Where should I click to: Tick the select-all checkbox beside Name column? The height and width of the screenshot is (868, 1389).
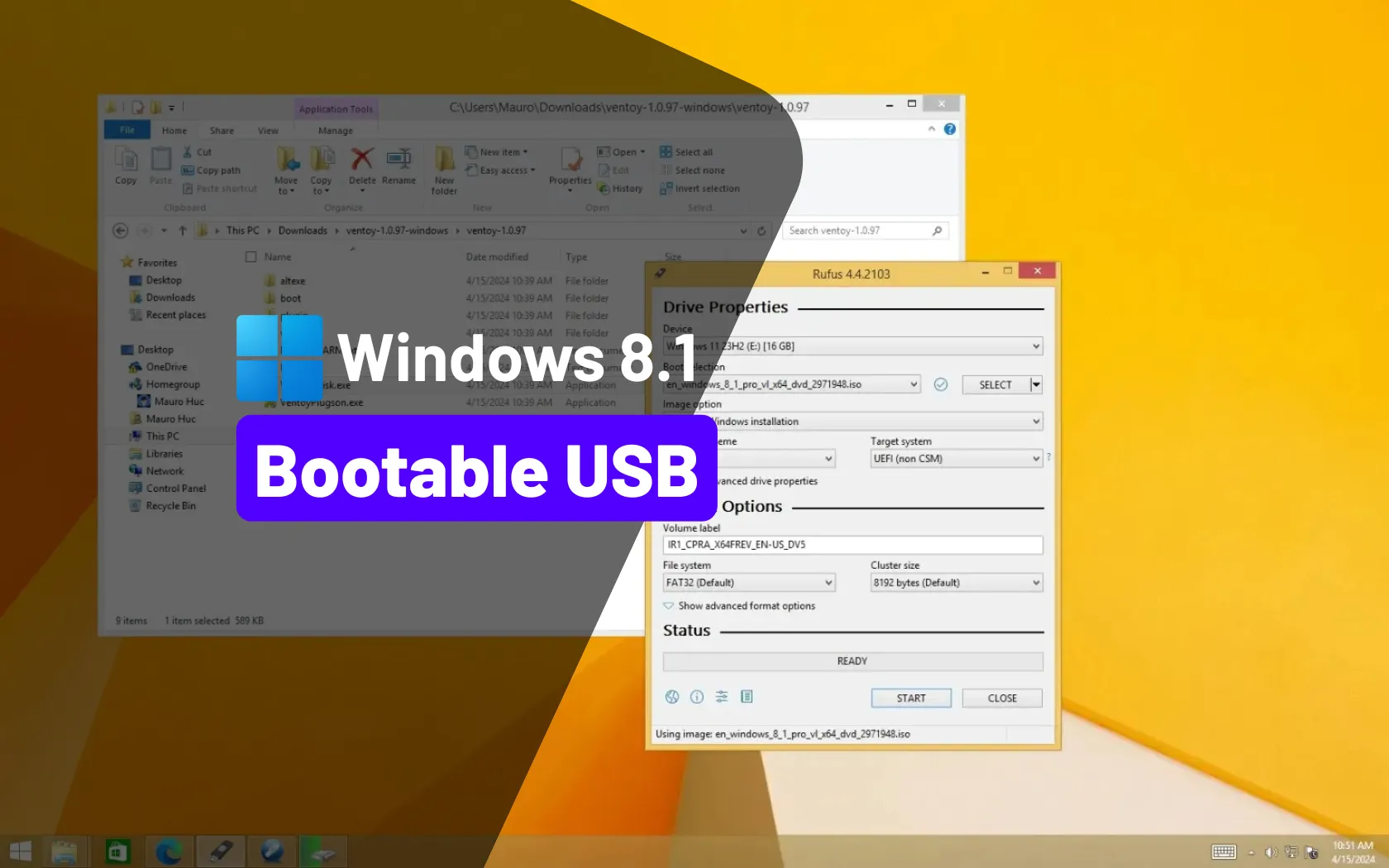coord(251,257)
